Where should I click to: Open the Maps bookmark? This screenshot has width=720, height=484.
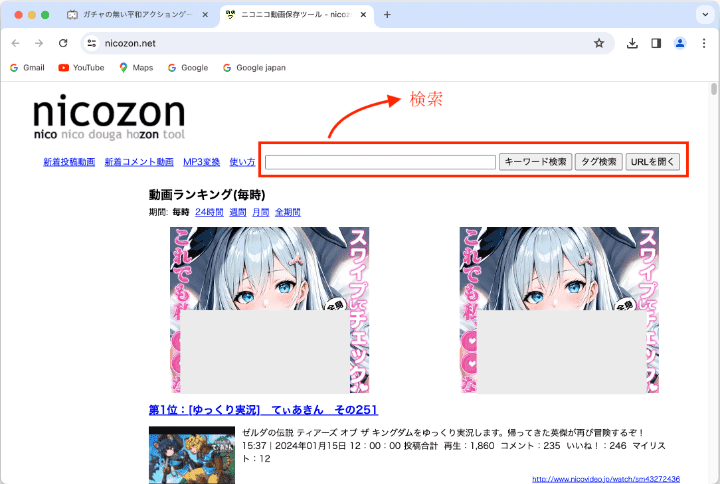136,68
